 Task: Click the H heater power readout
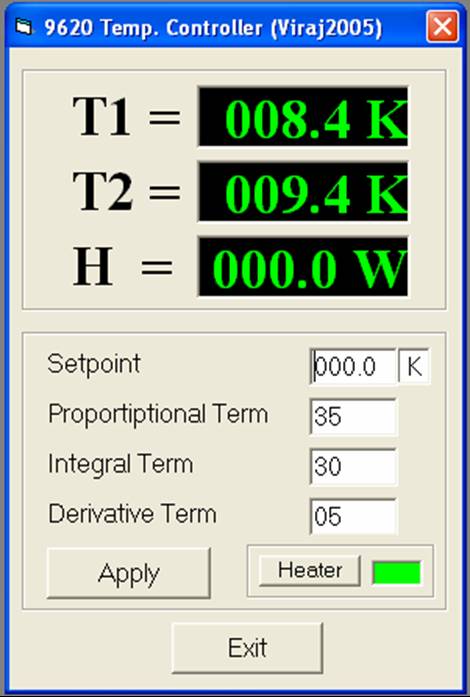(303, 267)
